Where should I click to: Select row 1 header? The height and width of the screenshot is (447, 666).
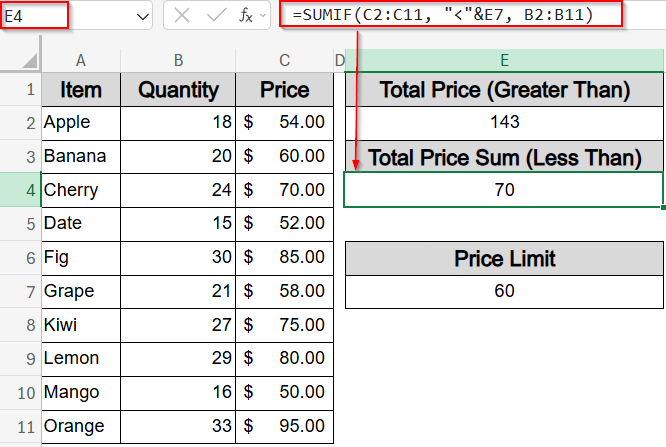click(x=20, y=89)
